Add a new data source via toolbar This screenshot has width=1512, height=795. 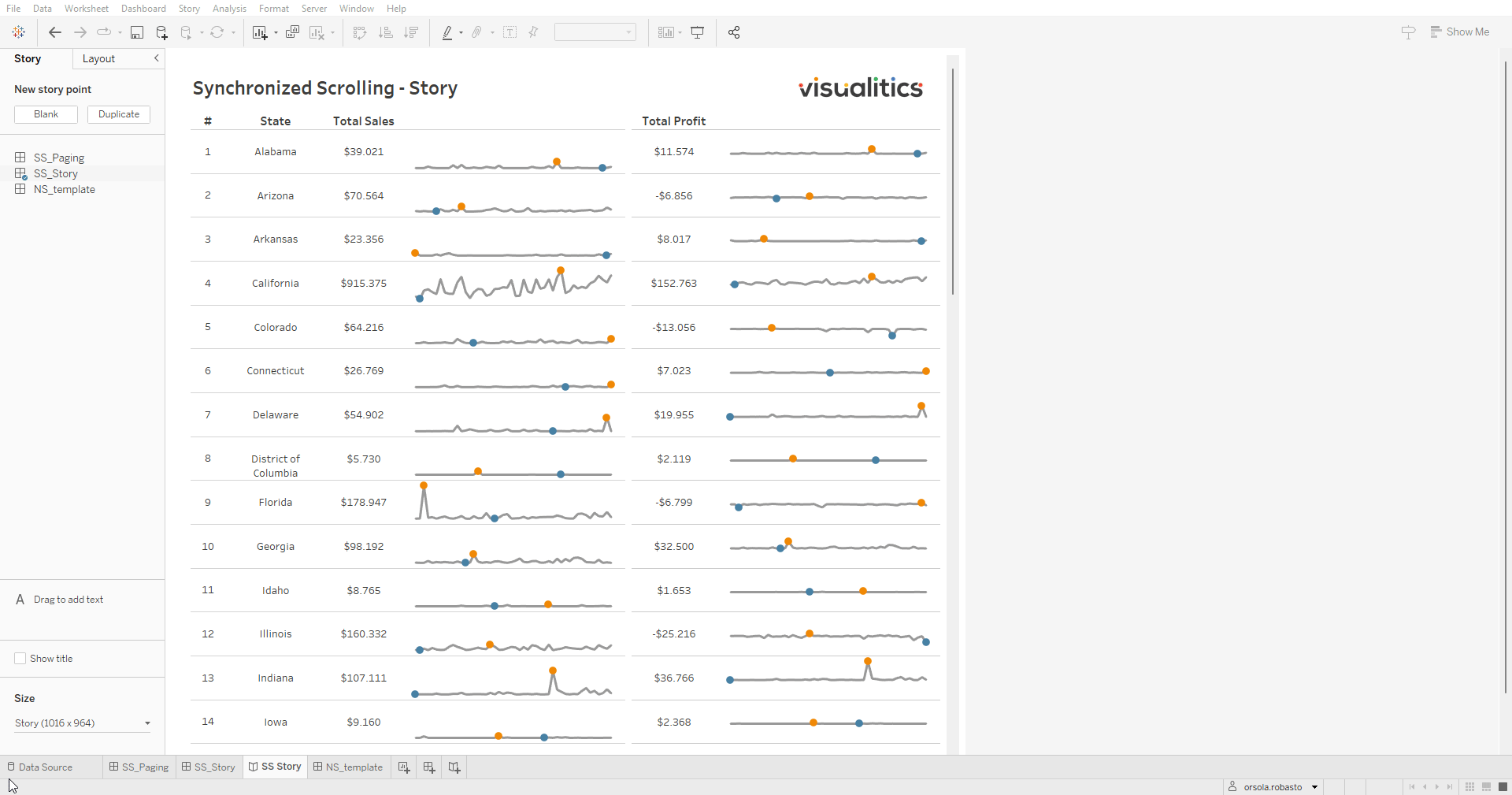pos(161,32)
